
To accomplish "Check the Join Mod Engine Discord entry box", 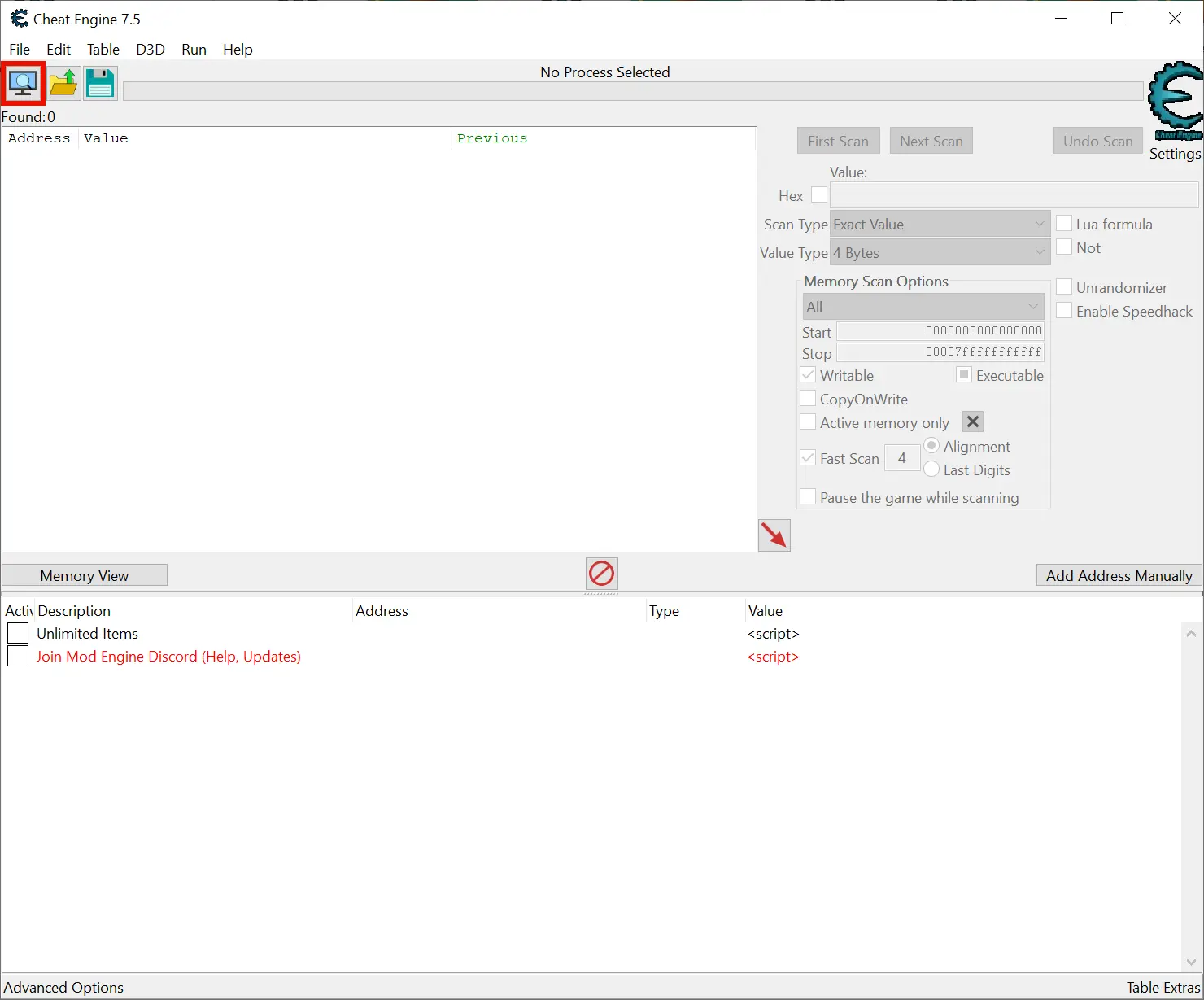I will click(x=18, y=656).
